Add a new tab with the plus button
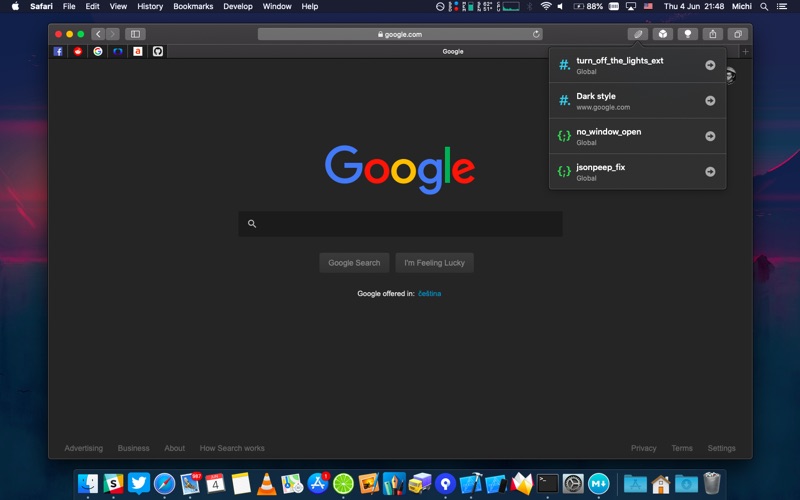 (745, 52)
